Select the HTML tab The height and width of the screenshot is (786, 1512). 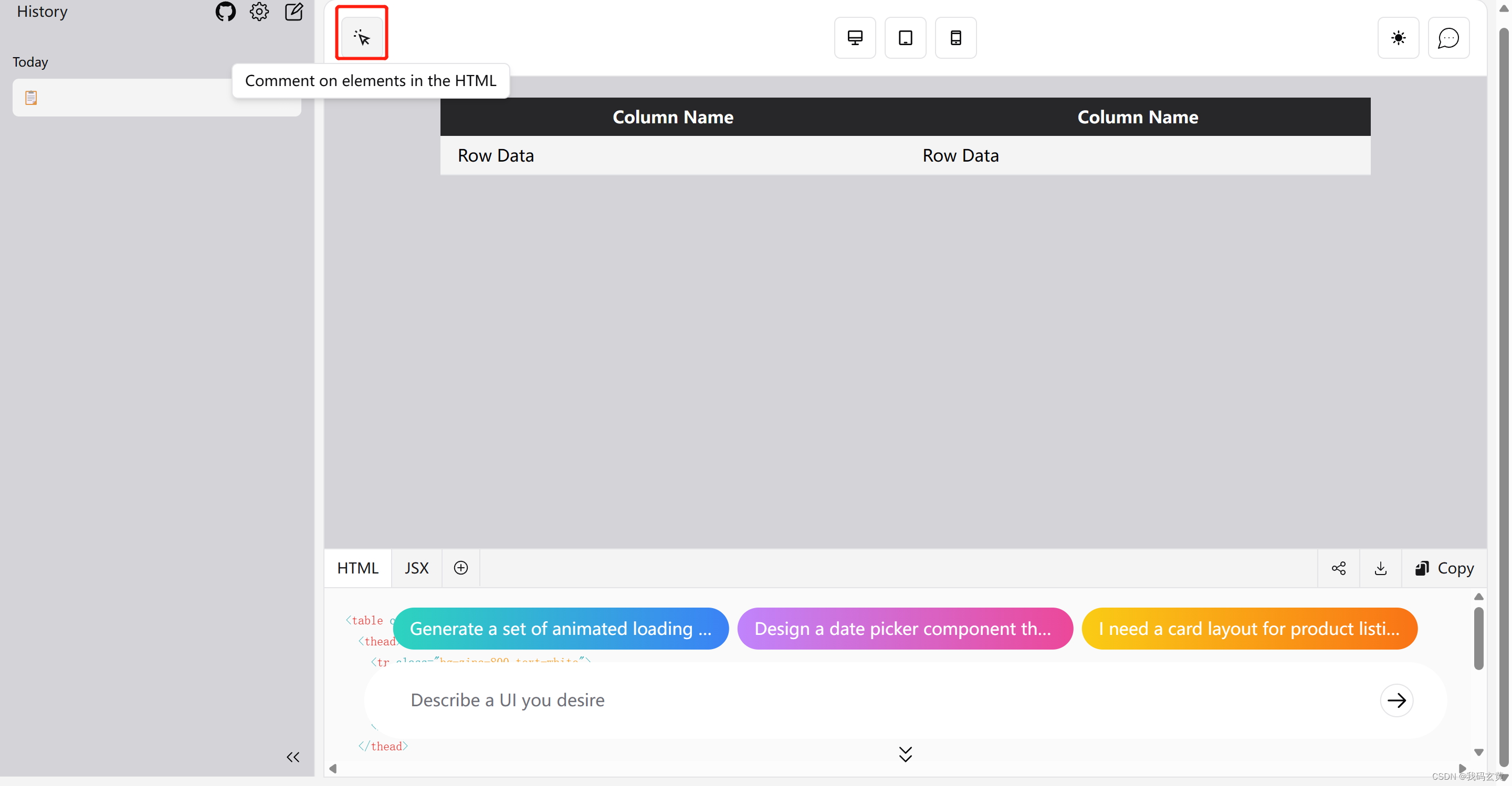coord(358,568)
